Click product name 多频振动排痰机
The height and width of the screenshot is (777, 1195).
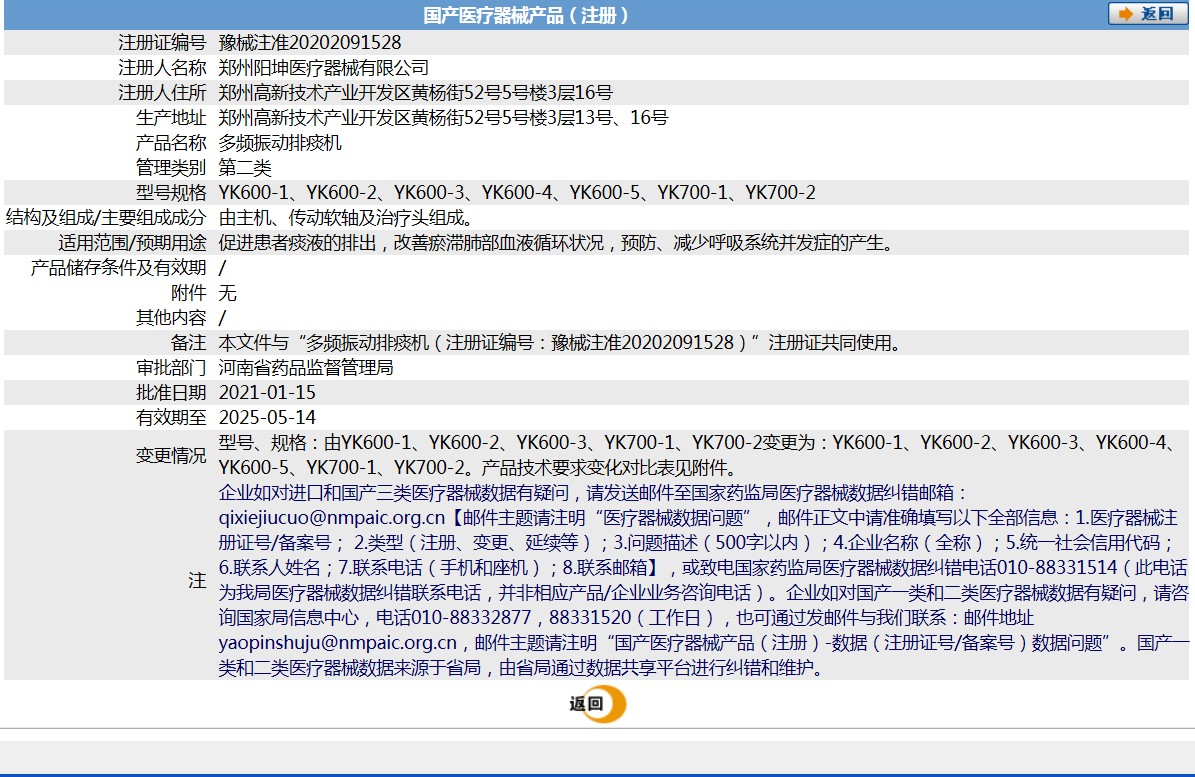[x=280, y=143]
